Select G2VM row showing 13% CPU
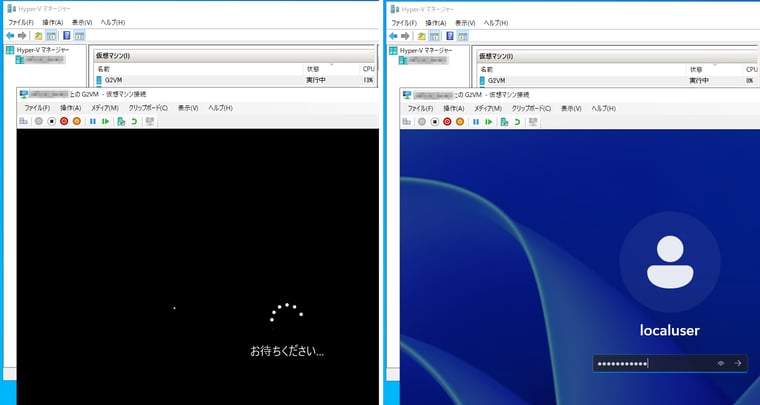 236,80
